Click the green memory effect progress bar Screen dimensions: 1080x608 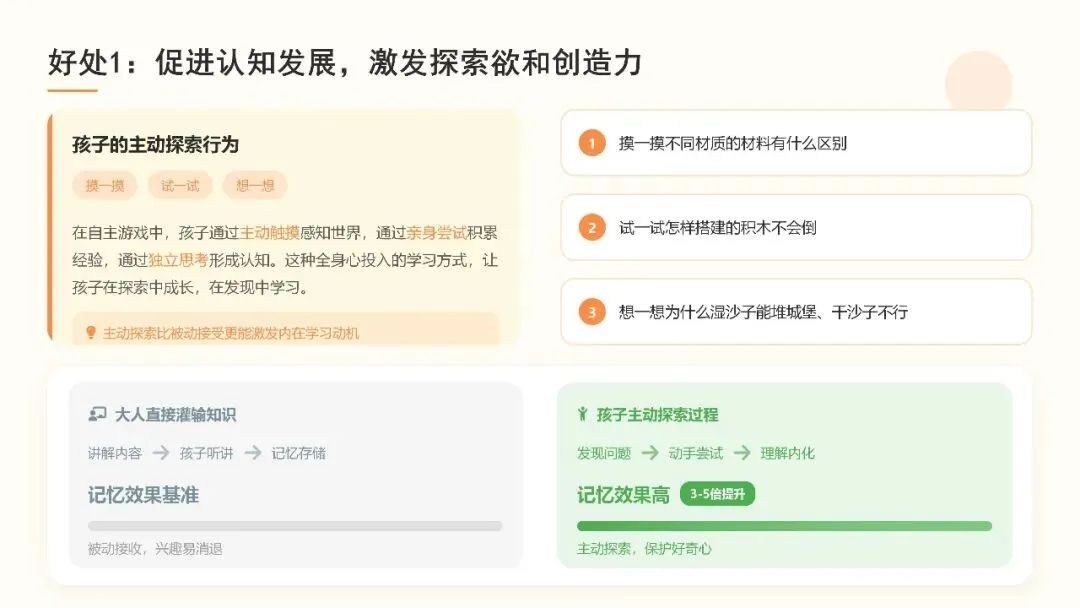[785, 526]
